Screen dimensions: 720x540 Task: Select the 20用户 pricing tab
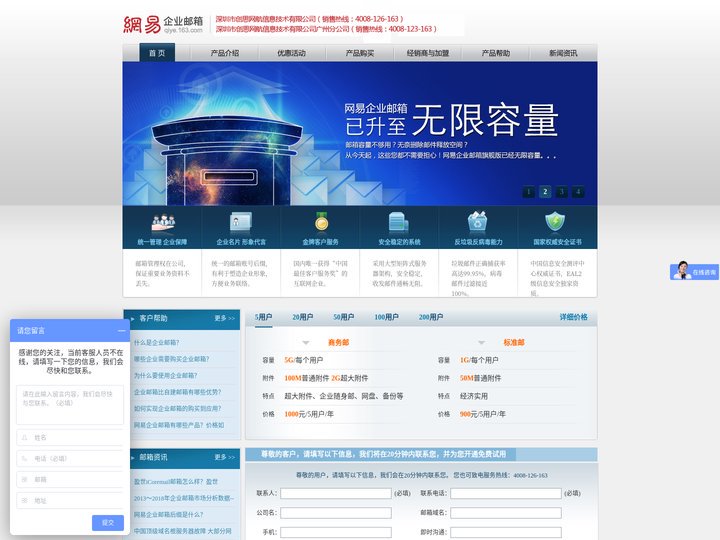pos(303,317)
